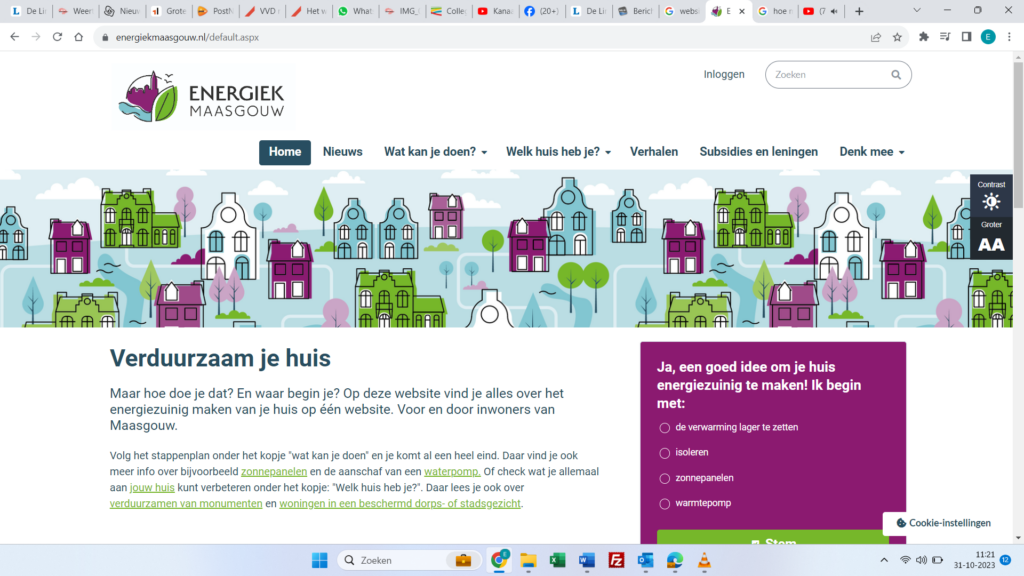Screen dimensions: 1024x576
Task: Open volume speaker icon in system tray
Action: coord(921,560)
